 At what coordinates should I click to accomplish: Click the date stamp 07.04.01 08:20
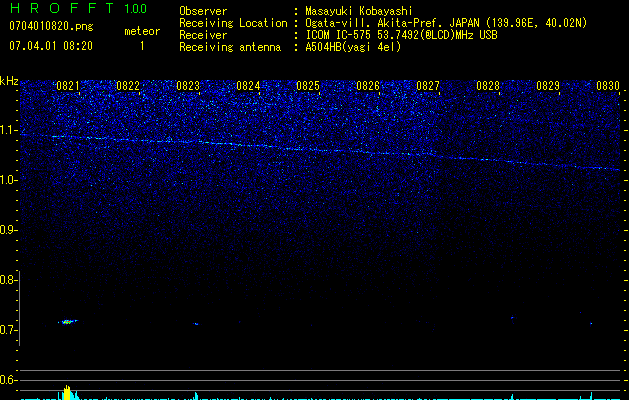(x=51, y=46)
